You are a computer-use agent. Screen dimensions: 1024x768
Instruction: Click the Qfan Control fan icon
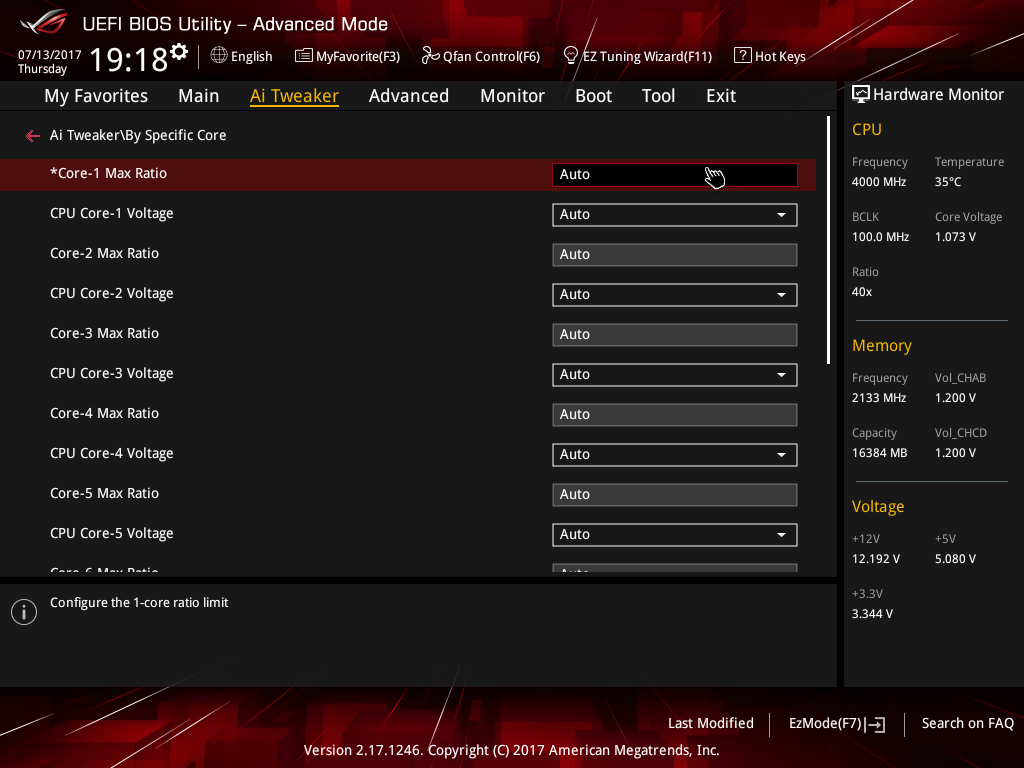click(x=430, y=56)
